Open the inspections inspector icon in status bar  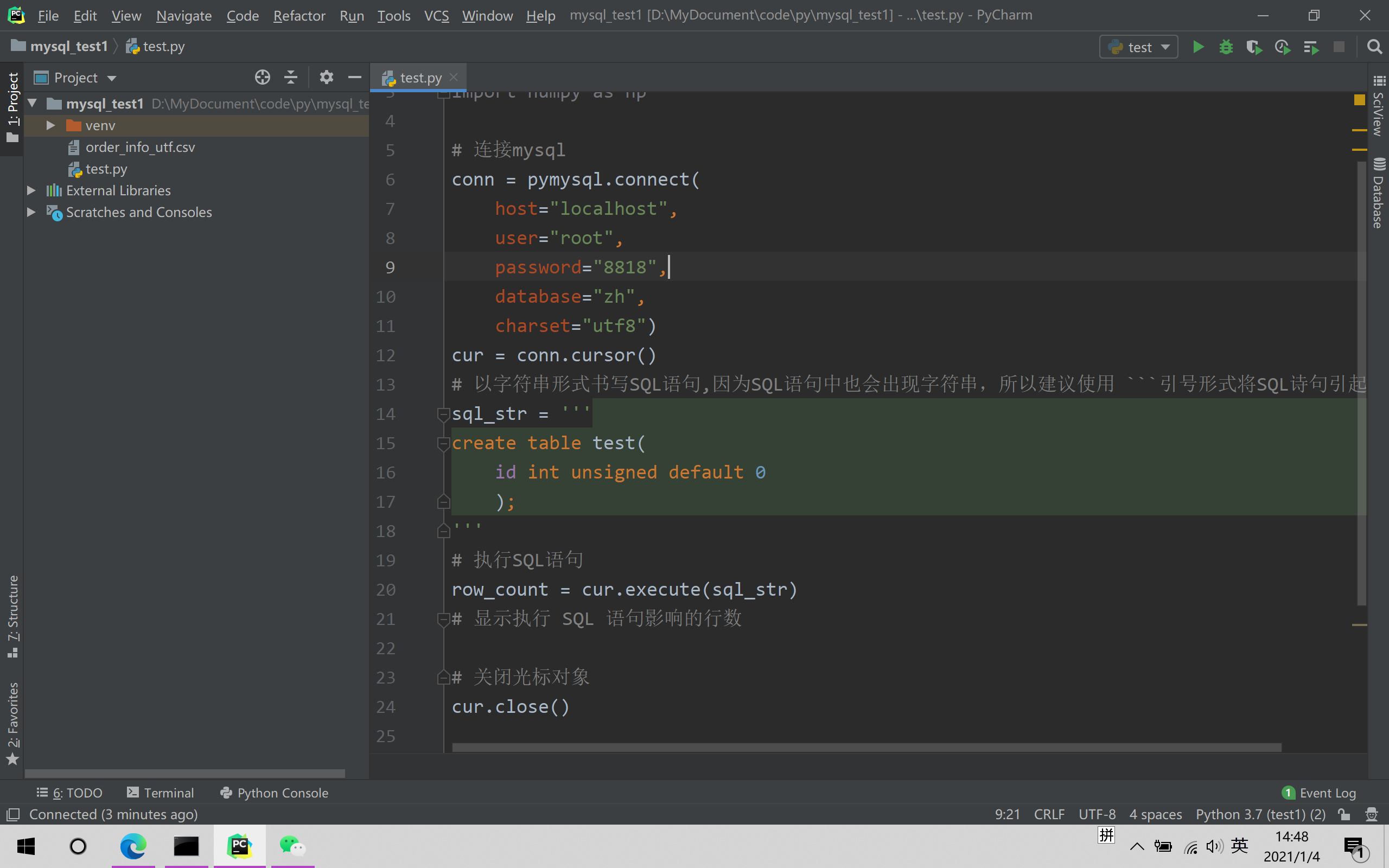[1372, 814]
